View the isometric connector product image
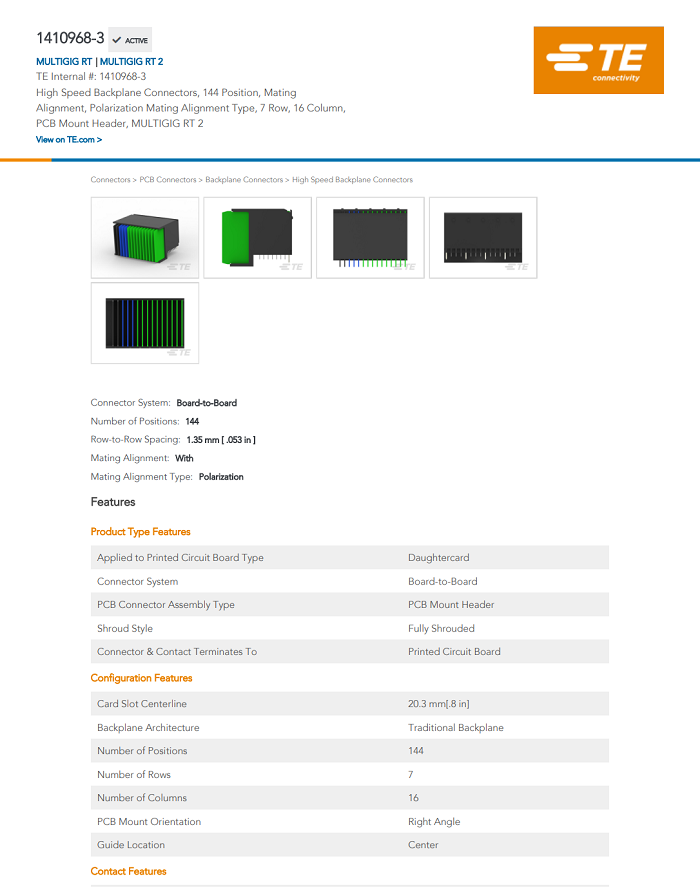Image resolution: width=700 pixels, height=890 pixels. coord(145,238)
